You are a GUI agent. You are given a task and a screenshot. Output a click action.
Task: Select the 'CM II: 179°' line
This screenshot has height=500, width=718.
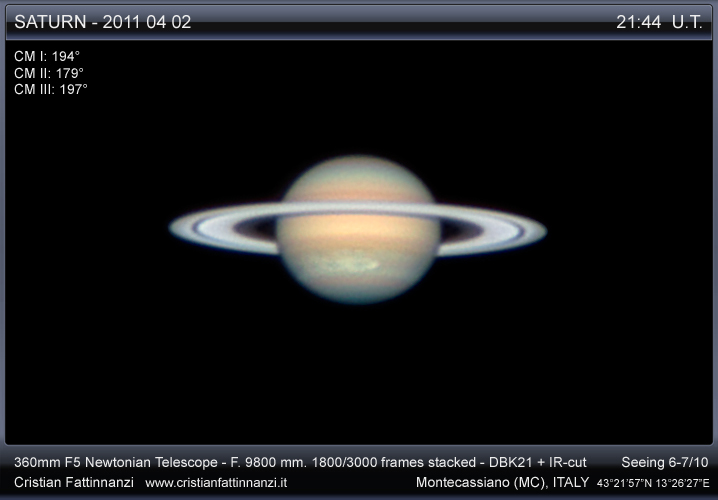(x=49, y=73)
